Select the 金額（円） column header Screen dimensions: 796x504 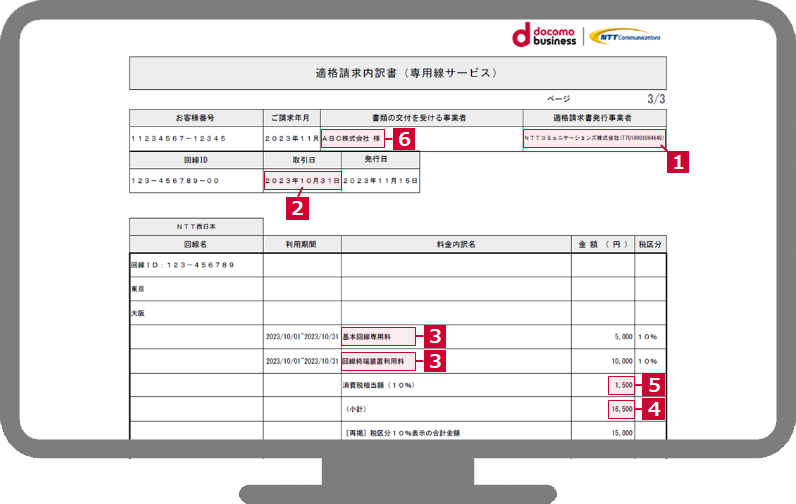[x=603, y=244]
